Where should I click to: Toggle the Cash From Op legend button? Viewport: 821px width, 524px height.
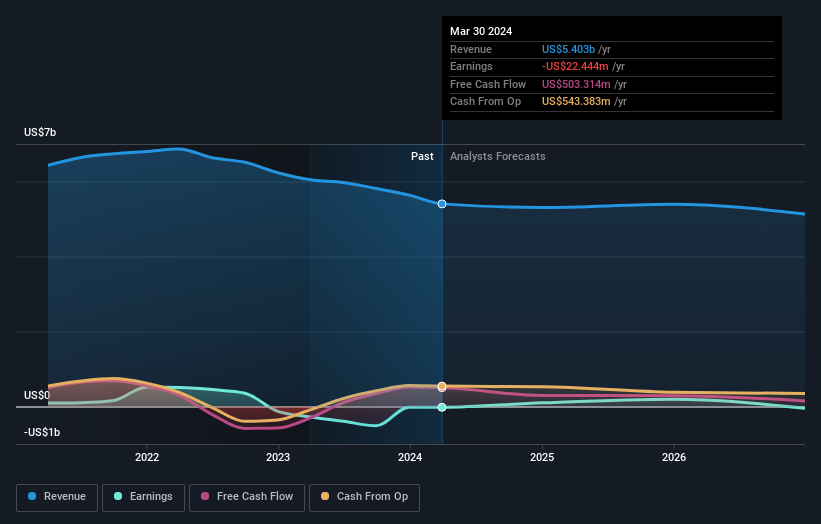click(x=364, y=497)
